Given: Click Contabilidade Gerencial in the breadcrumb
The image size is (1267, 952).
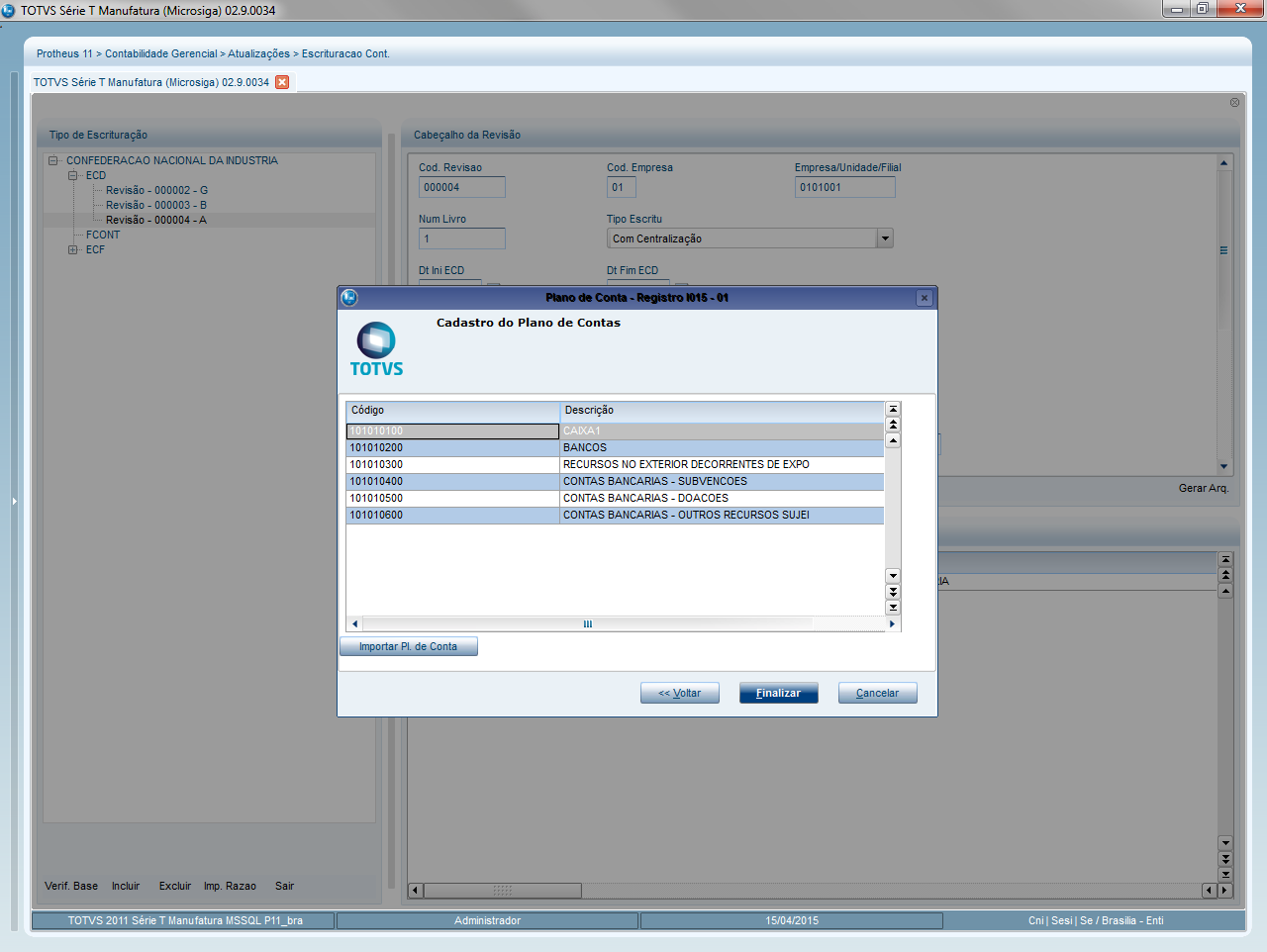Looking at the screenshot, I should (x=161, y=53).
